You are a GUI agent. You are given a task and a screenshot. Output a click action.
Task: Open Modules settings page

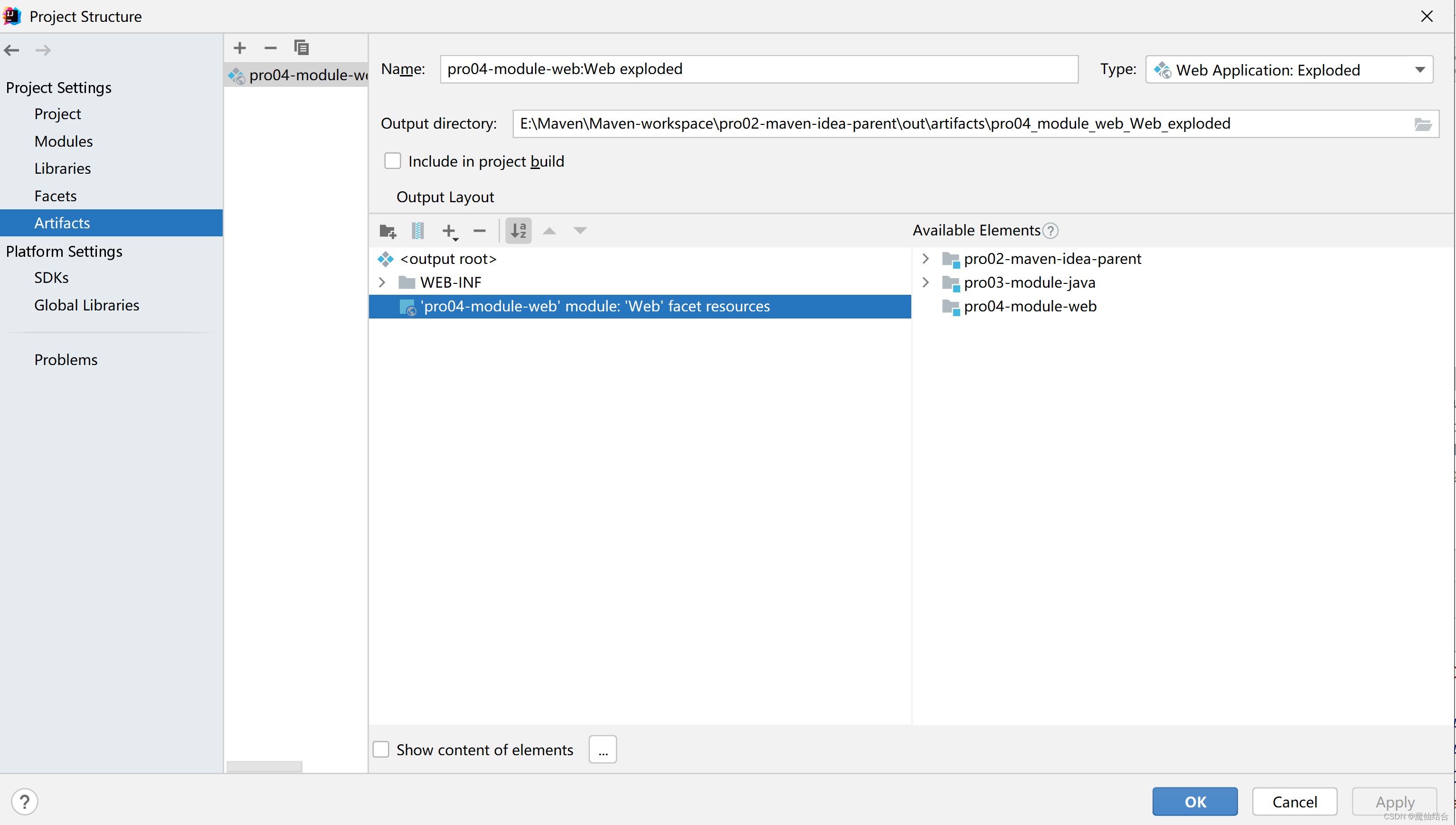click(x=64, y=141)
